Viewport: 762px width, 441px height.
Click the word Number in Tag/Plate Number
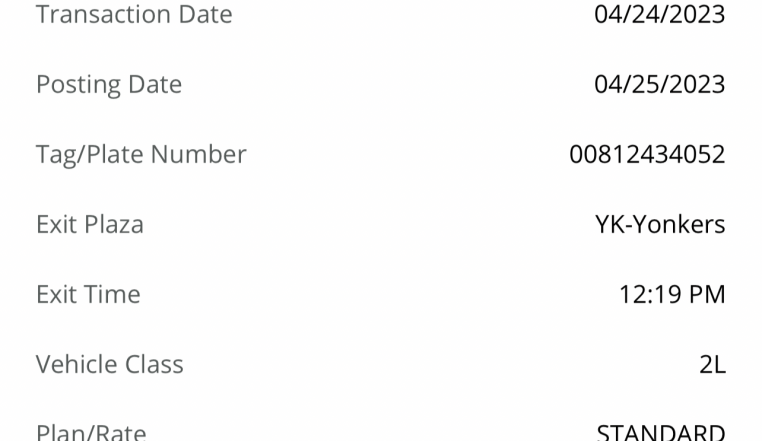coord(198,154)
